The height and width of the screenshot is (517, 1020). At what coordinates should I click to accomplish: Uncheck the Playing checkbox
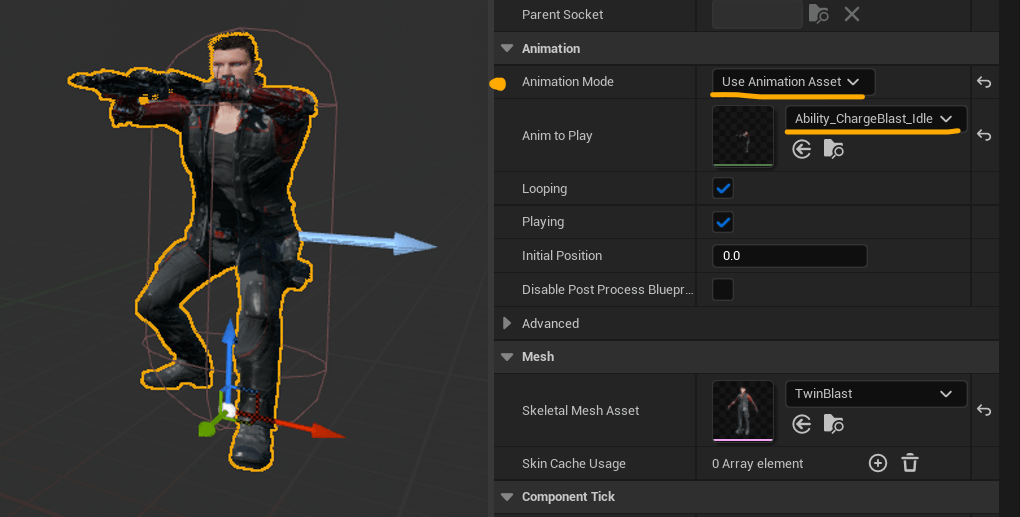click(x=723, y=222)
